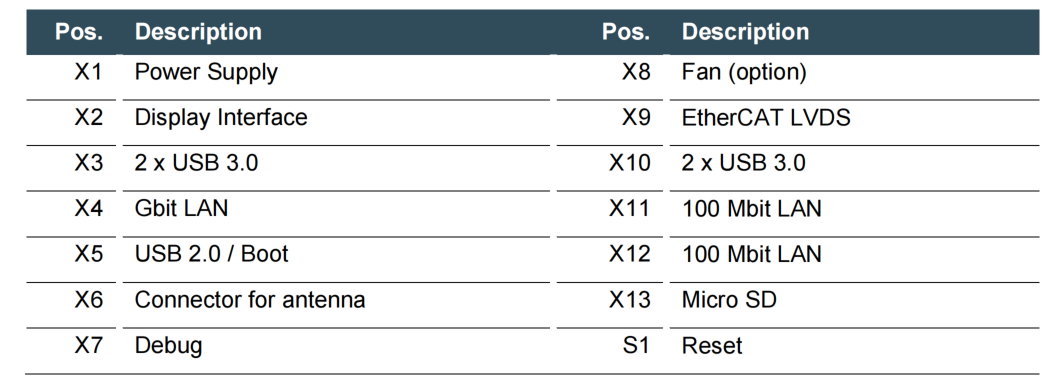
Task: Click the left Pos. column header
Action: (x=79, y=32)
